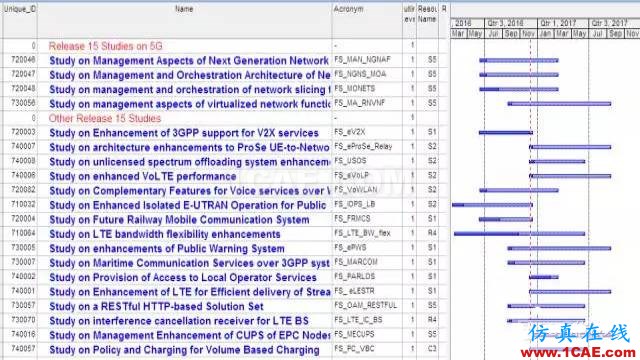
Task: Click the FS_eV2X acronym cell
Action: (350, 132)
